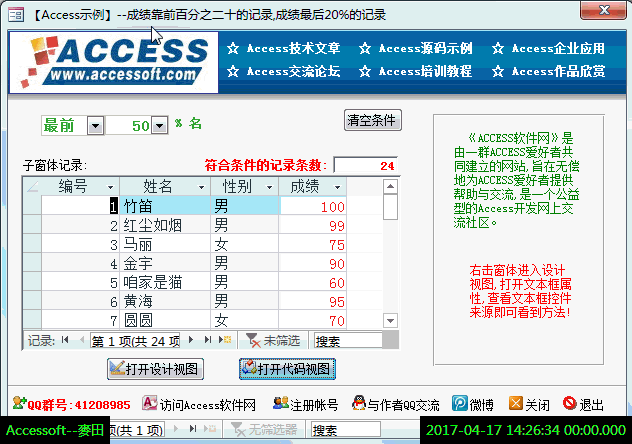This screenshot has height=444, width=632.
Task: Go to the previous record in subform navigator
Action: (x=82, y=340)
